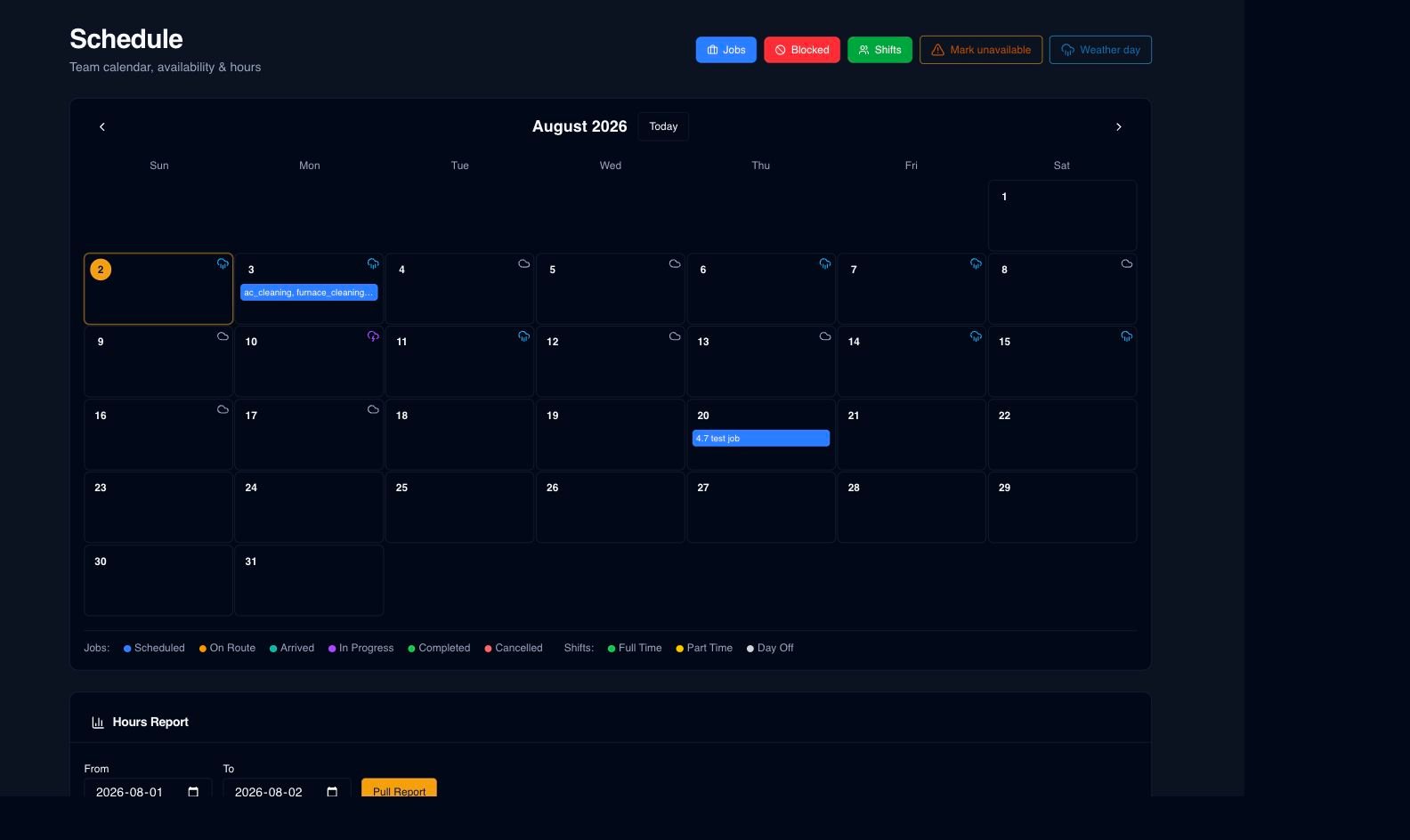
Task: Click the orange On Route legend dot
Action: pyautogui.click(x=203, y=649)
